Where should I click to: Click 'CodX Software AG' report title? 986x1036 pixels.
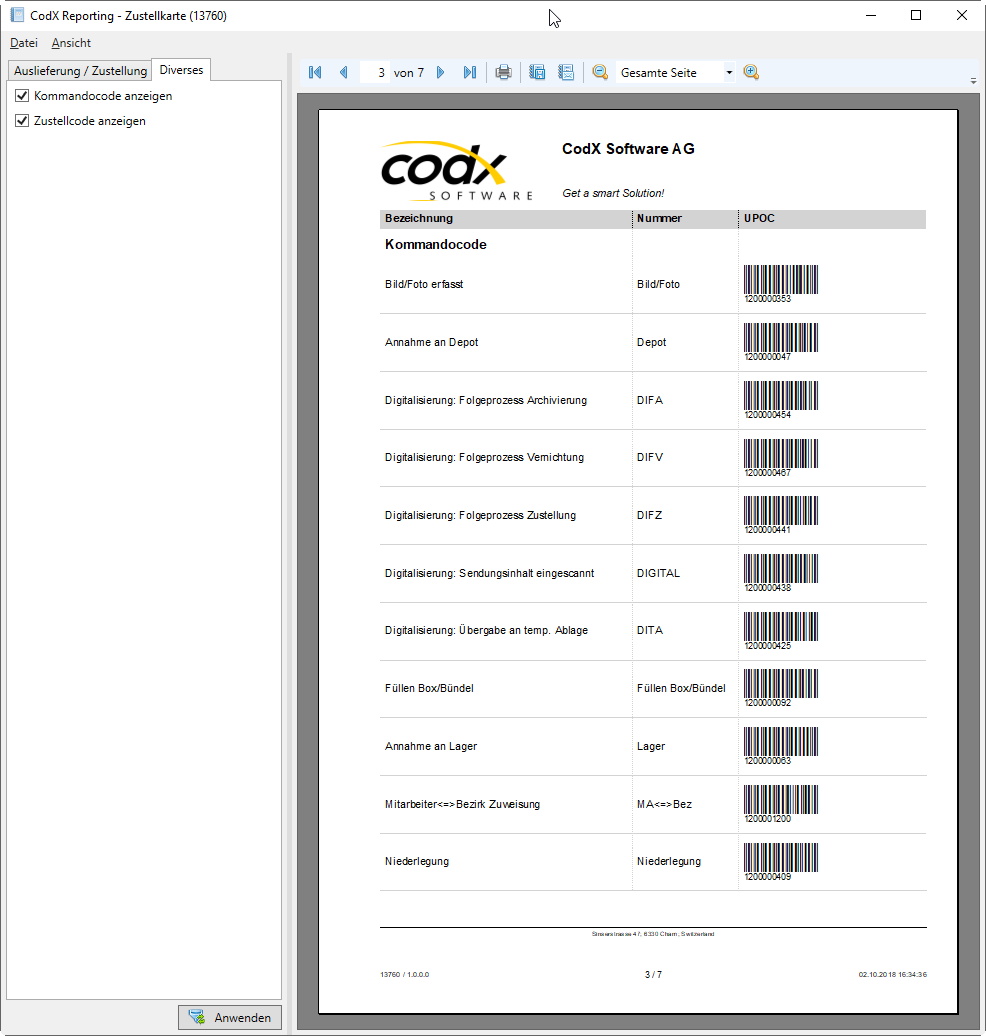click(628, 149)
